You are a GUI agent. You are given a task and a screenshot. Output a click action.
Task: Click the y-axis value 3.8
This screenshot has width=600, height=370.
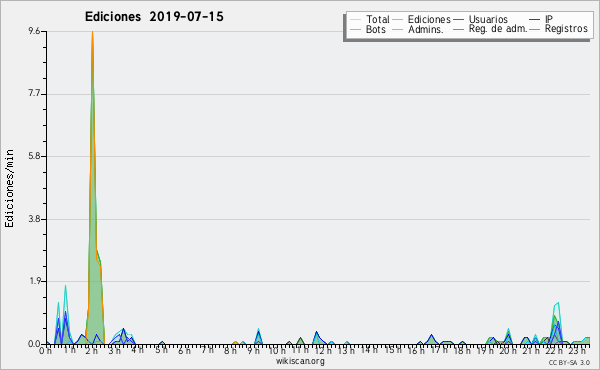(34, 219)
